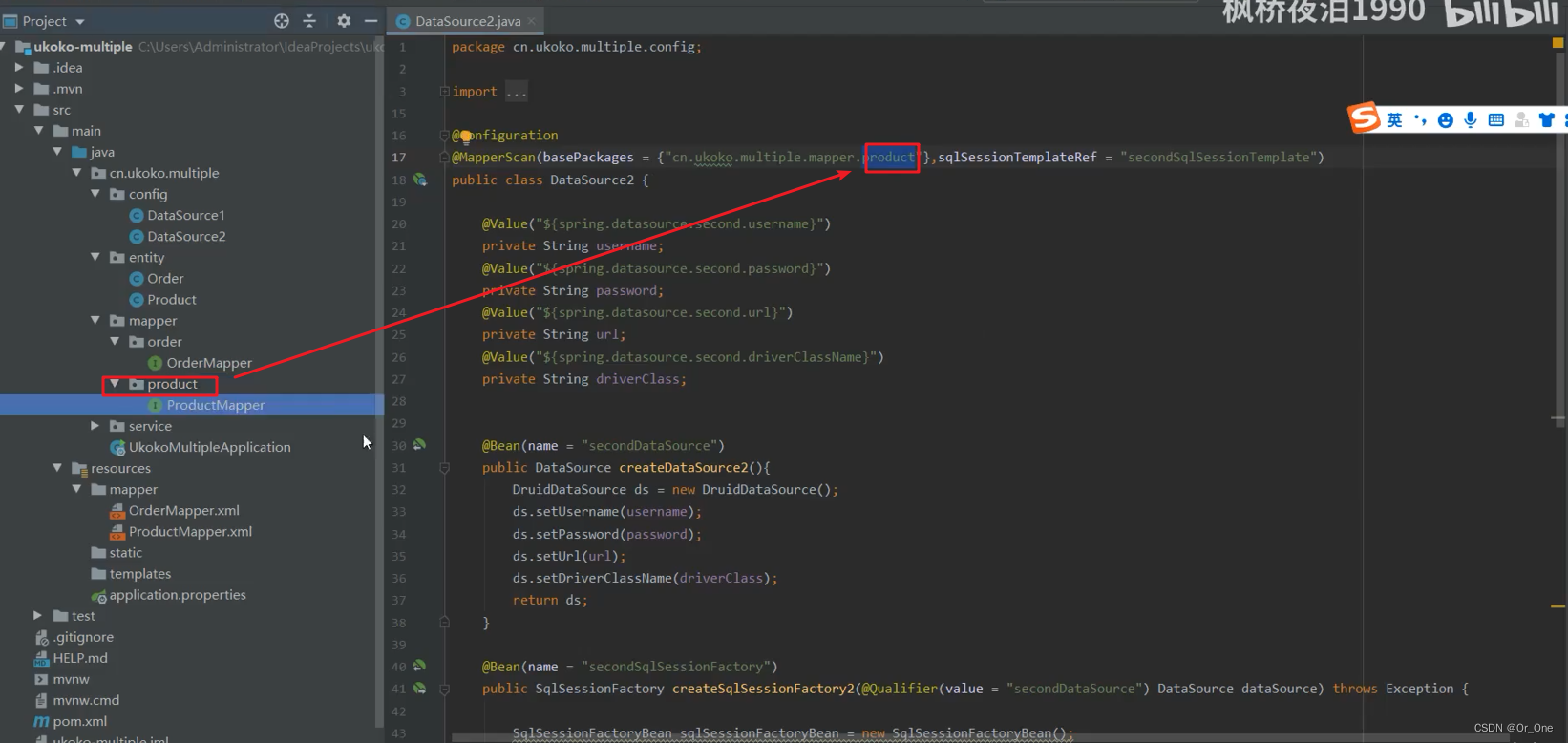Open the Project view dropdown

80,21
